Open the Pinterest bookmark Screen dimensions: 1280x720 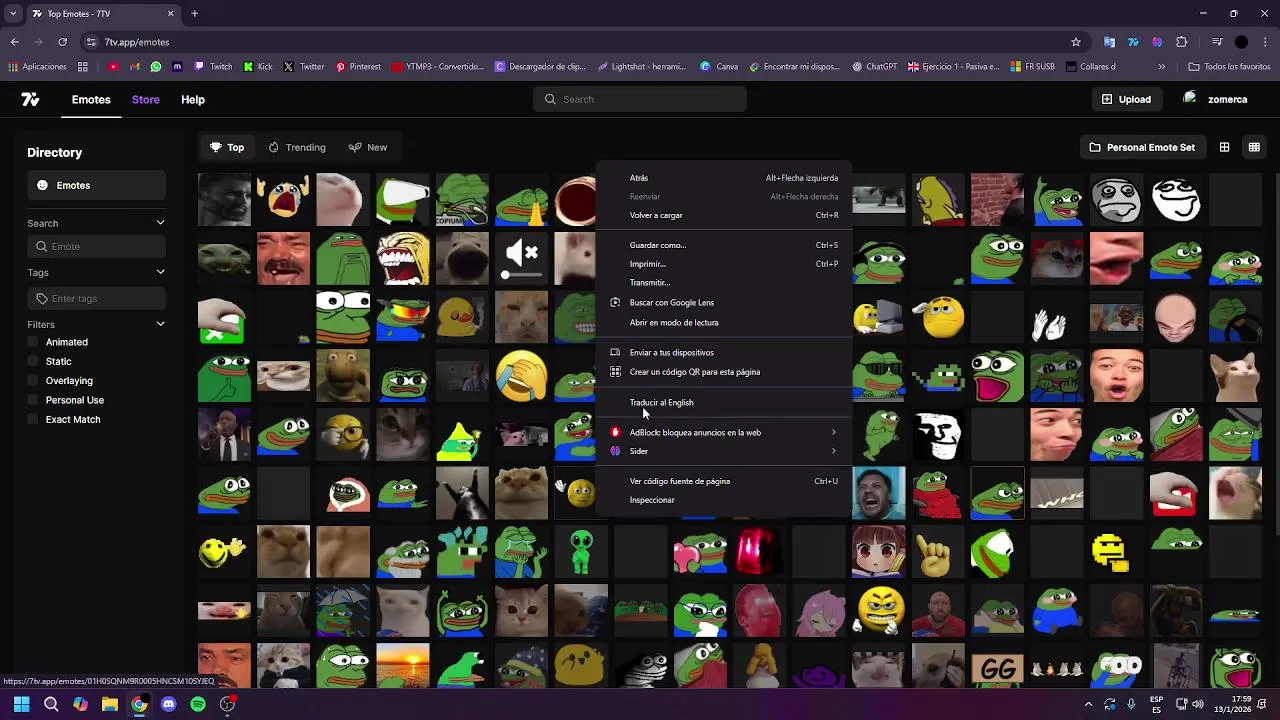click(x=358, y=67)
